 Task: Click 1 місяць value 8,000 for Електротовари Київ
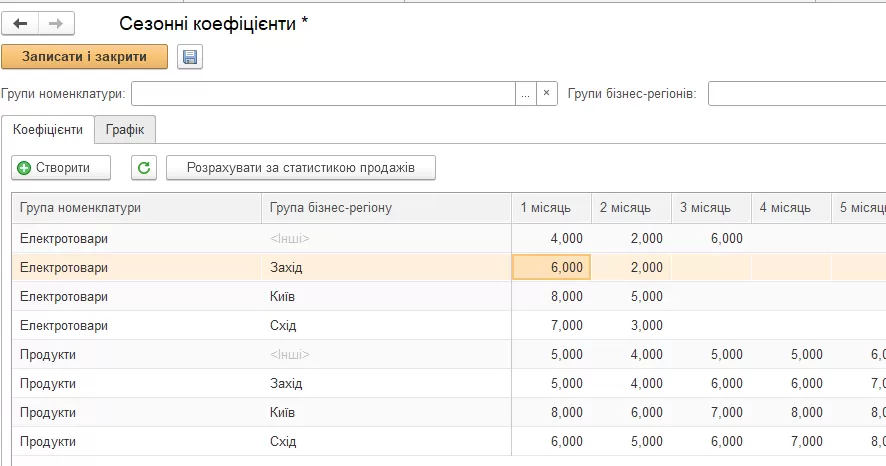[x=551, y=297]
